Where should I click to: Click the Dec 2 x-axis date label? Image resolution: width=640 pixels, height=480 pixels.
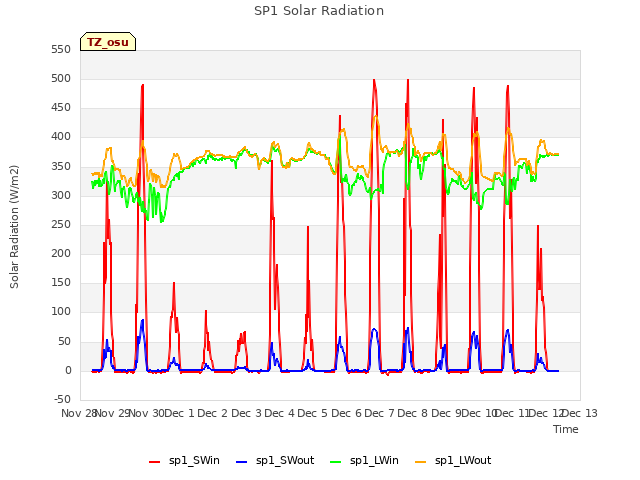coord(213,413)
